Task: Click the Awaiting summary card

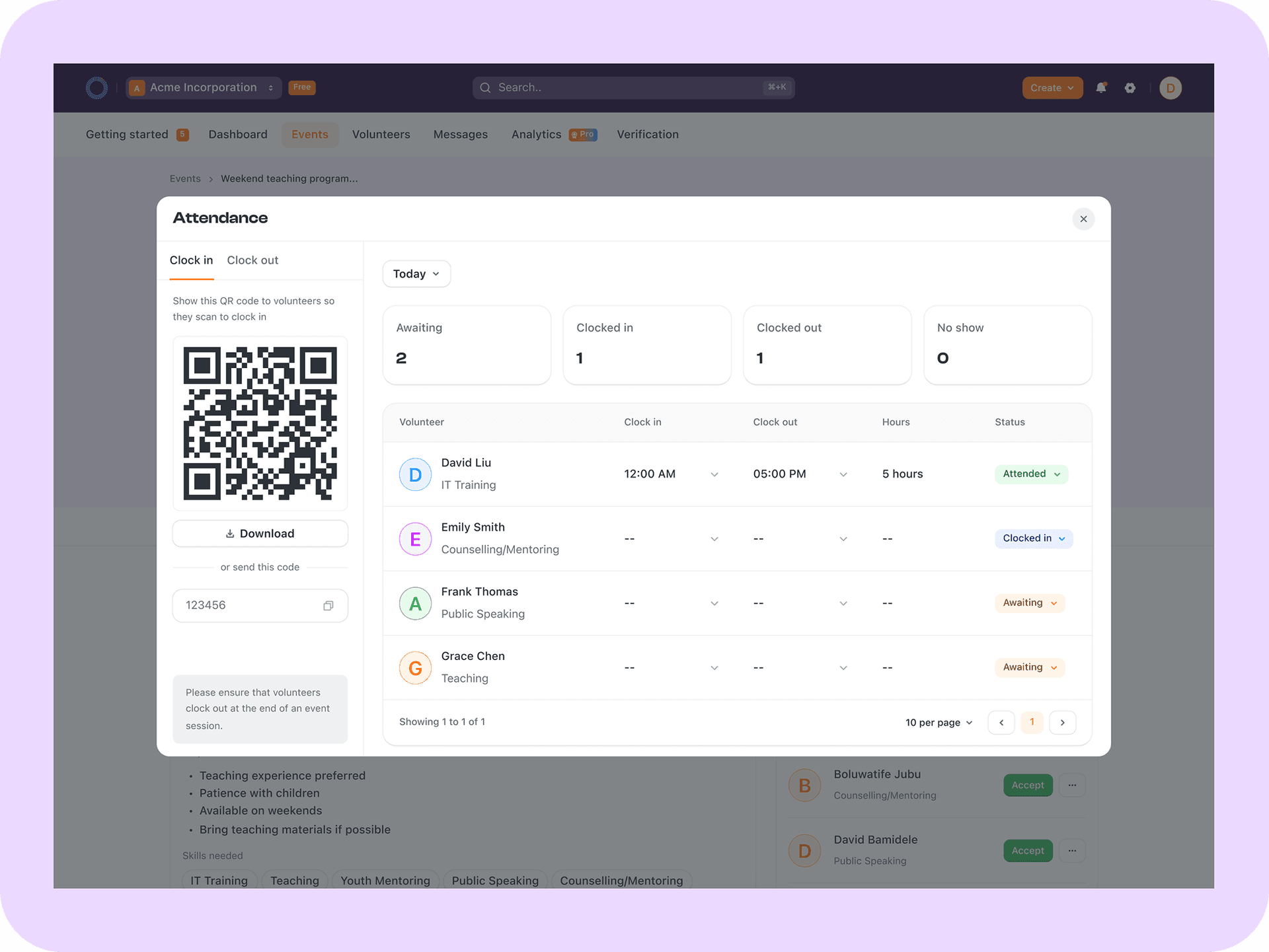Action: point(467,345)
